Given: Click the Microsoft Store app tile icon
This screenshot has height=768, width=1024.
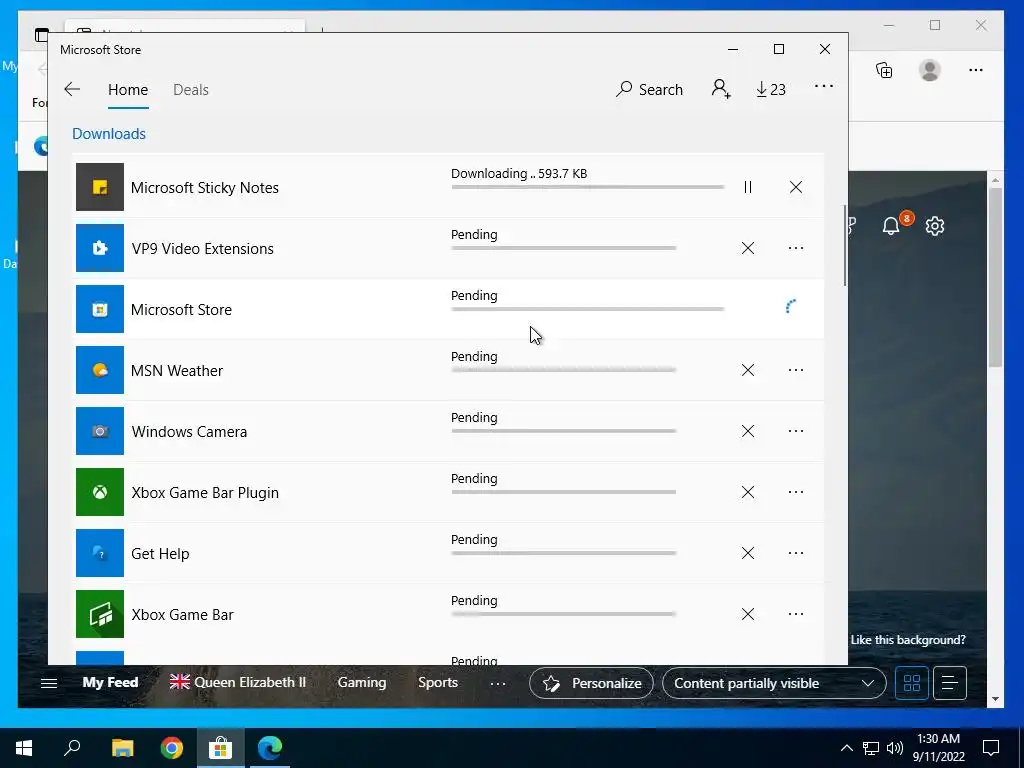Looking at the screenshot, I should click(100, 309).
